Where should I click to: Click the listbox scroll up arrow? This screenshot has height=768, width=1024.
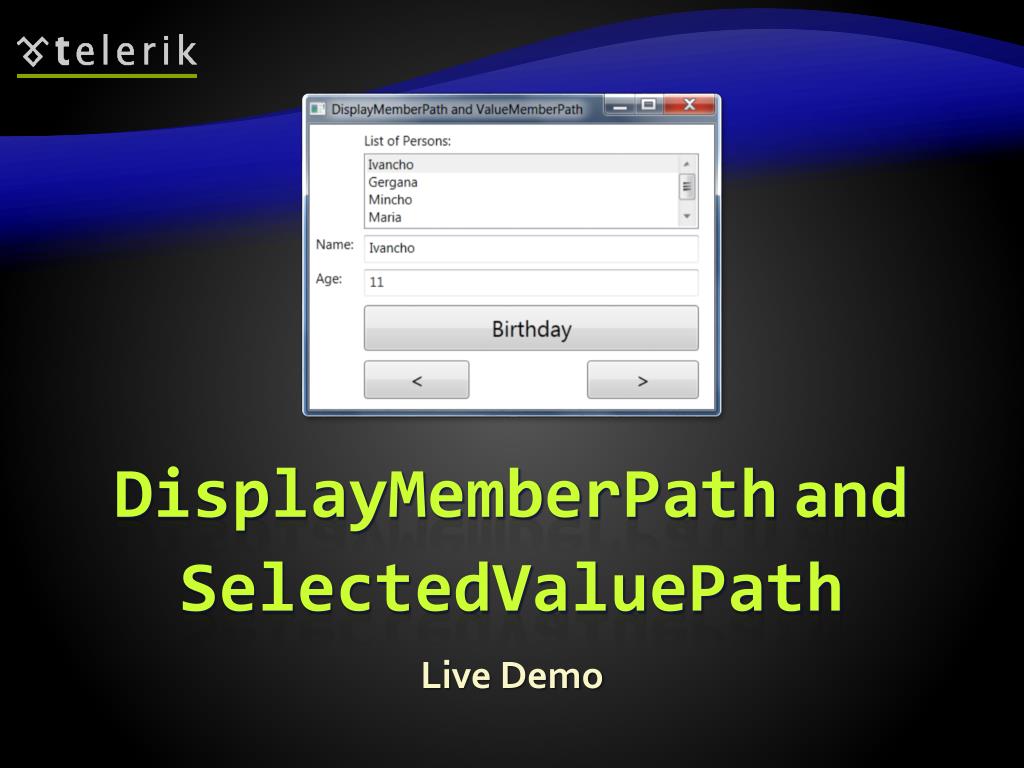pyautogui.click(x=686, y=164)
